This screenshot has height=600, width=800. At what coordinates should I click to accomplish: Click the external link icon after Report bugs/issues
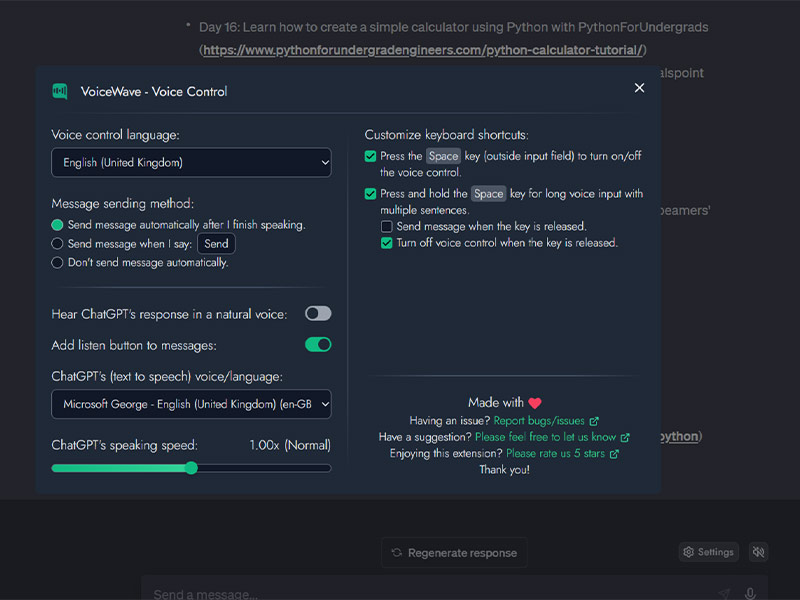pos(594,421)
